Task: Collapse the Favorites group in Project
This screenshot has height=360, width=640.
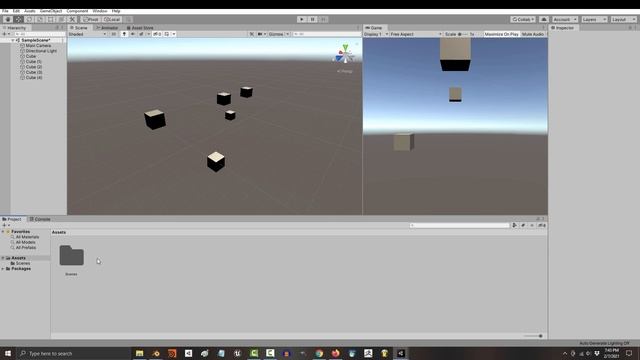Action: pyautogui.click(x=3, y=231)
